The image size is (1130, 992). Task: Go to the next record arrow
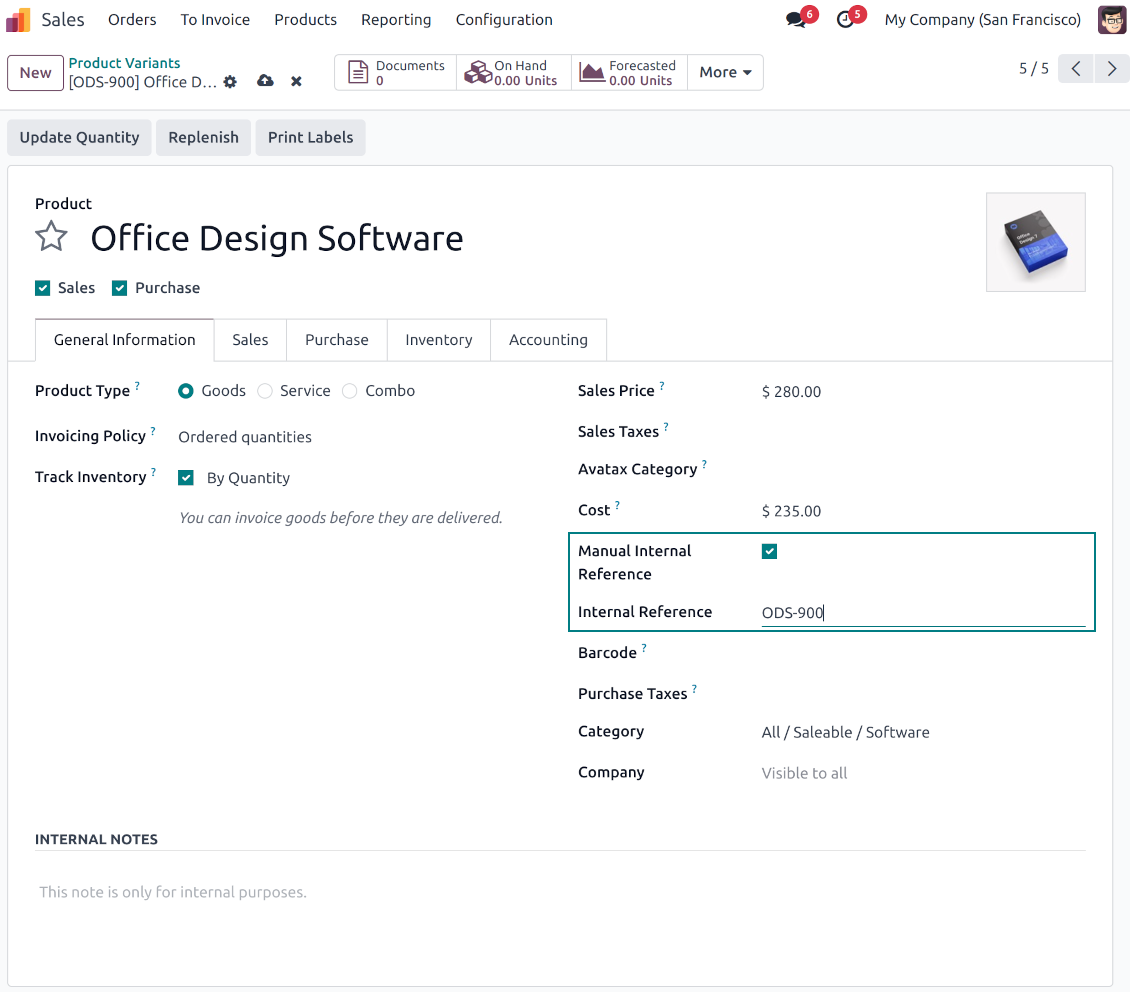(x=1111, y=69)
